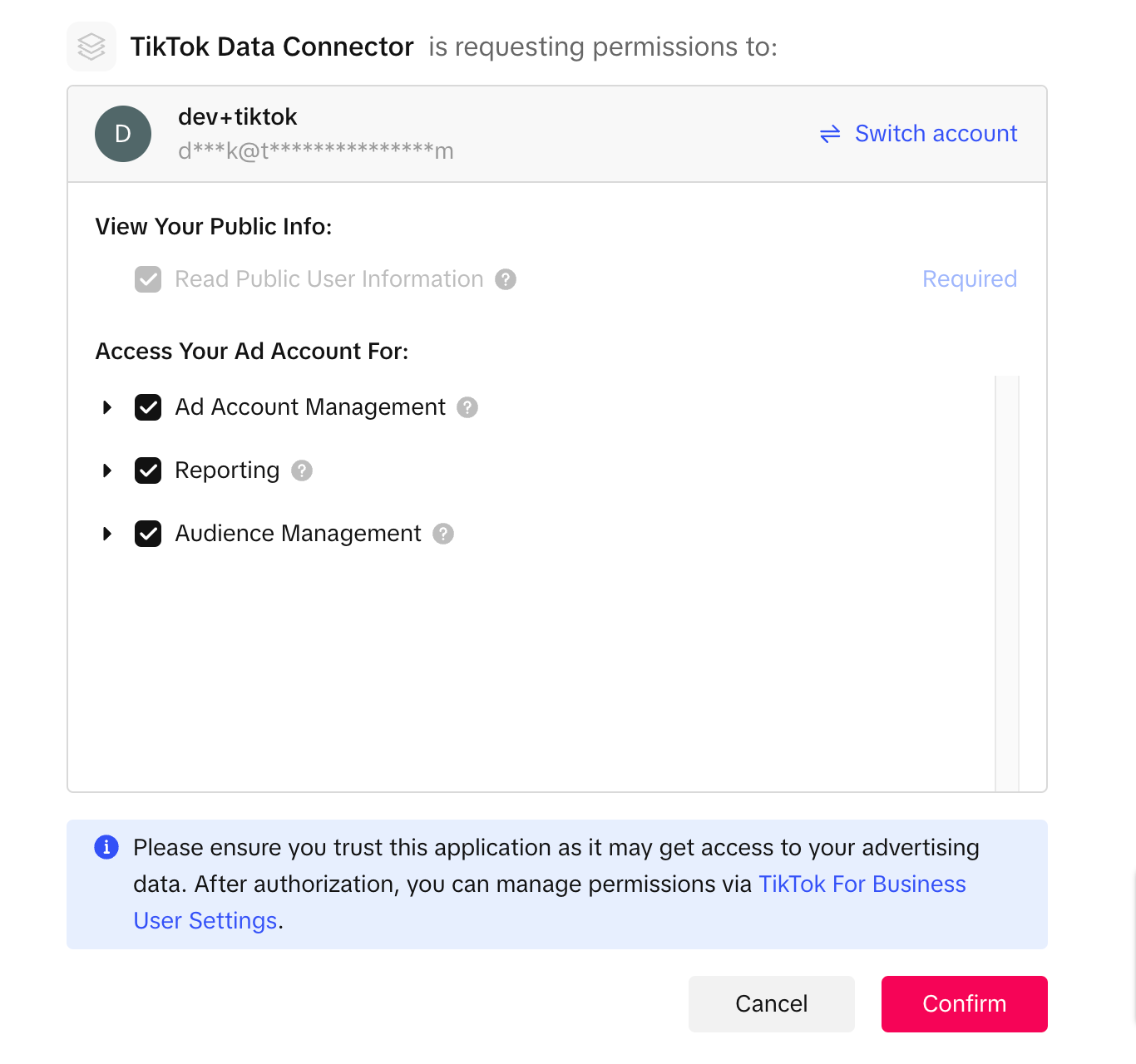The height and width of the screenshot is (1064, 1136).
Task: Click the Read Public User Information checkbox
Action: click(x=148, y=279)
